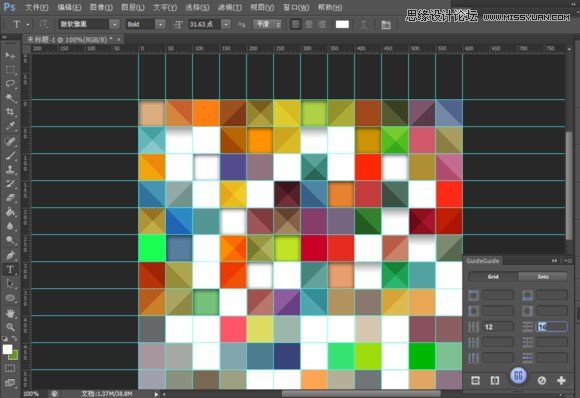
Task: Select the Magic Wand tool
Action: pyautogui.click(x=10, y=98)
